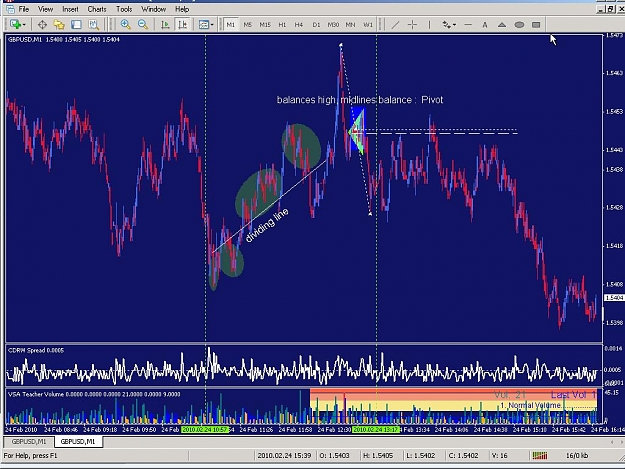Toggle the Terminal panel icon
Screen dimensions: 625x469
[x=76, y=25]
